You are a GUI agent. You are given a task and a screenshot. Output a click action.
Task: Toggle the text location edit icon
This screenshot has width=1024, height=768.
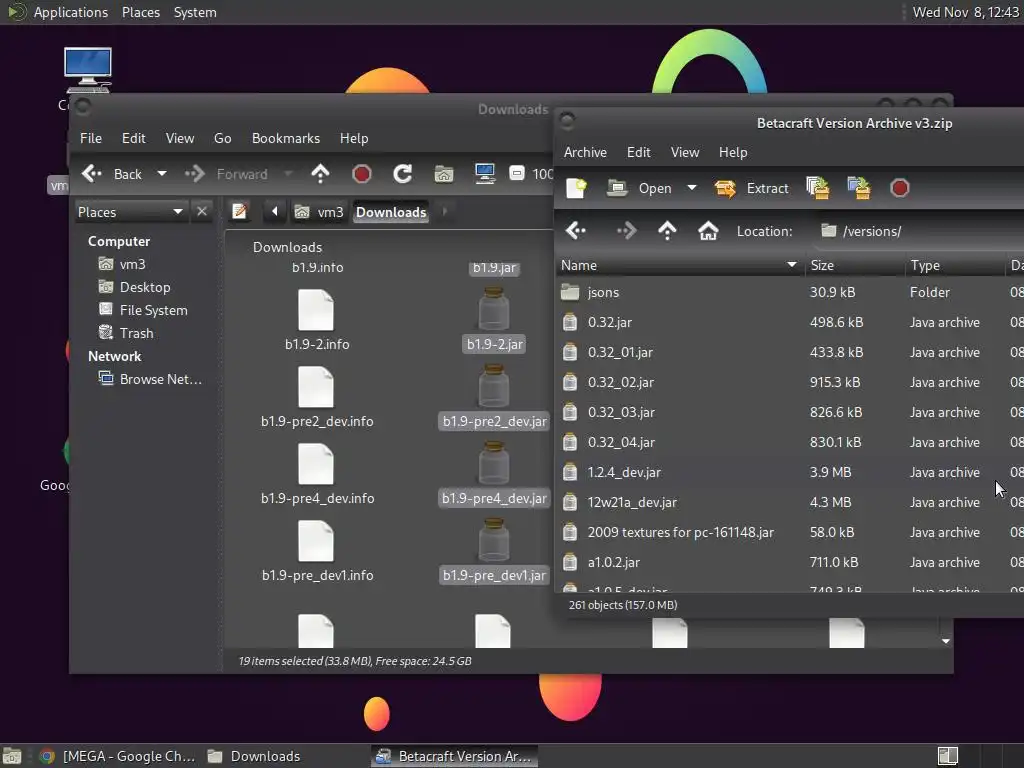coord(240,212)
